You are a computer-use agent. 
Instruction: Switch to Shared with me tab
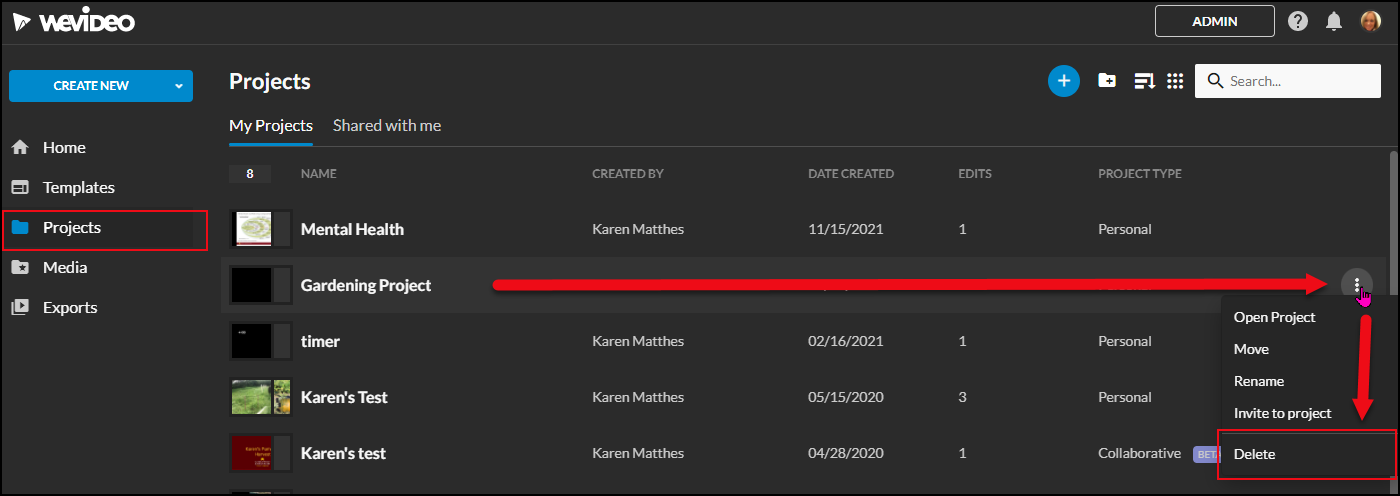(x=387, y=126)
